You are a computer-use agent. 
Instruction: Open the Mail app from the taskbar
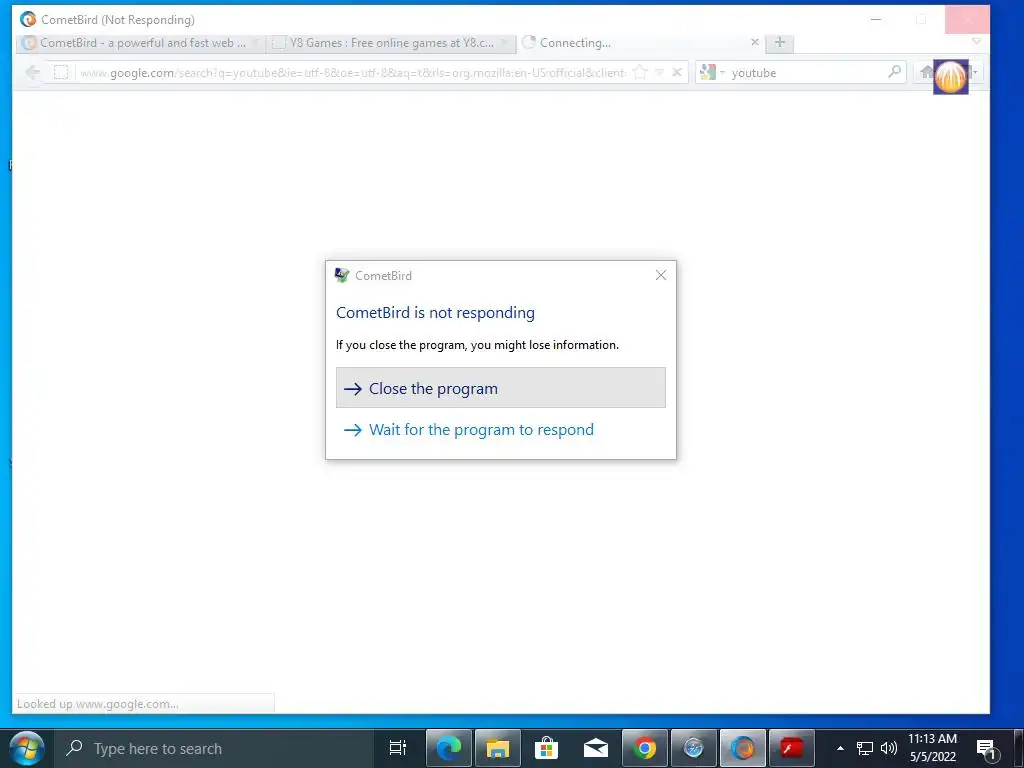click(596, 748)
